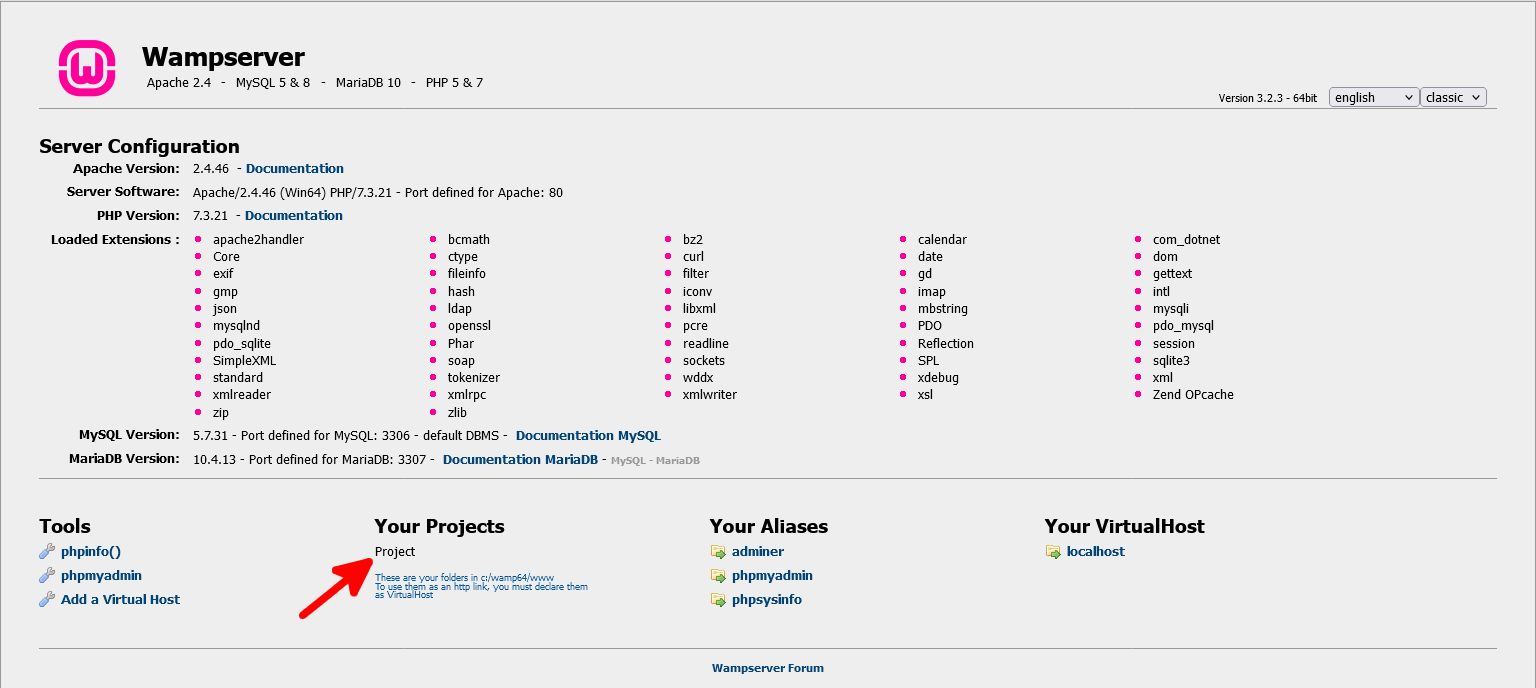Open the PHP Documentation link
Screen dimensions: 1536x688
point(293,215)
